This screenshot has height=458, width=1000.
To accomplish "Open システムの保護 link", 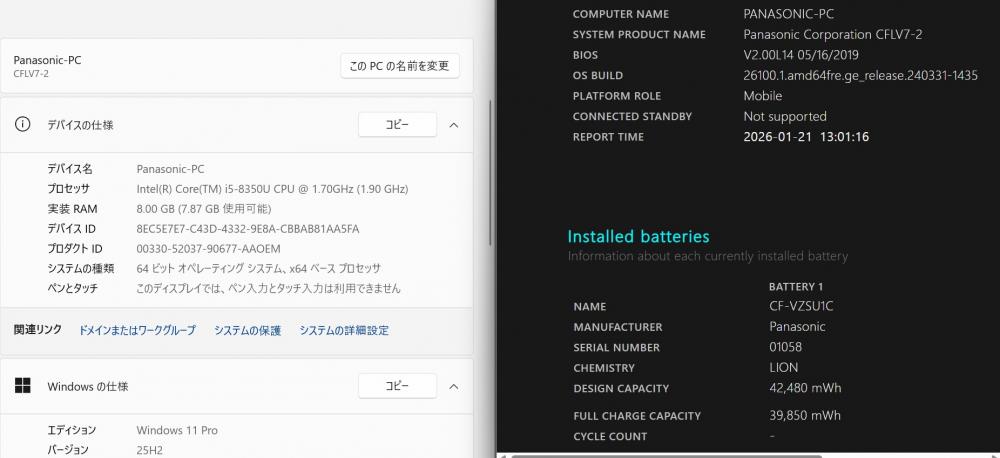I will coord(247,330).
